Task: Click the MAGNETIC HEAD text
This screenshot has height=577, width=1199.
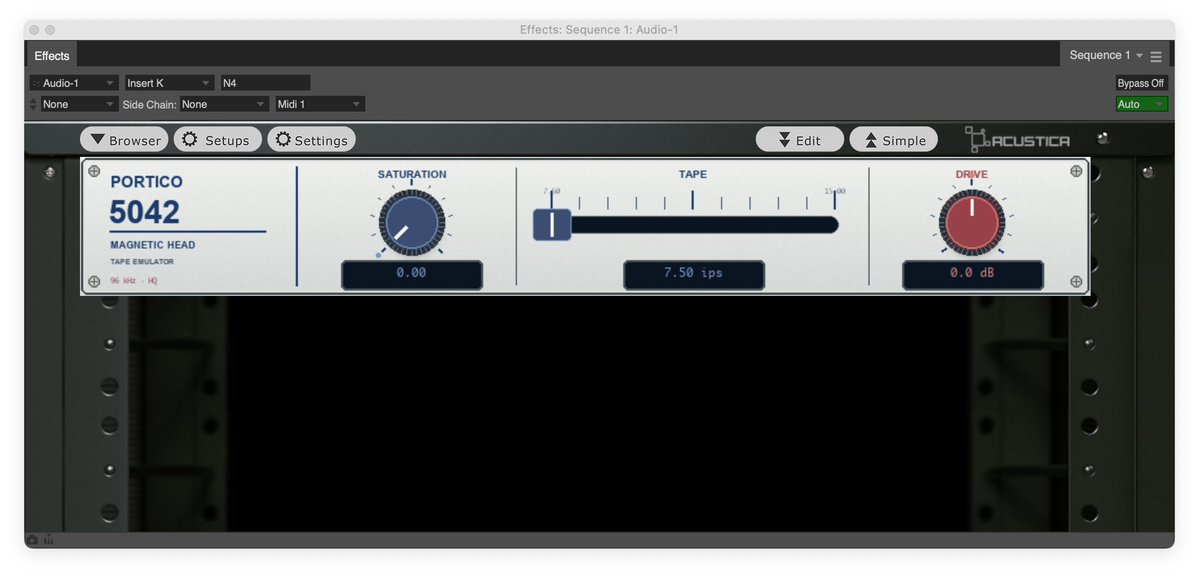Action: (153, 245)
